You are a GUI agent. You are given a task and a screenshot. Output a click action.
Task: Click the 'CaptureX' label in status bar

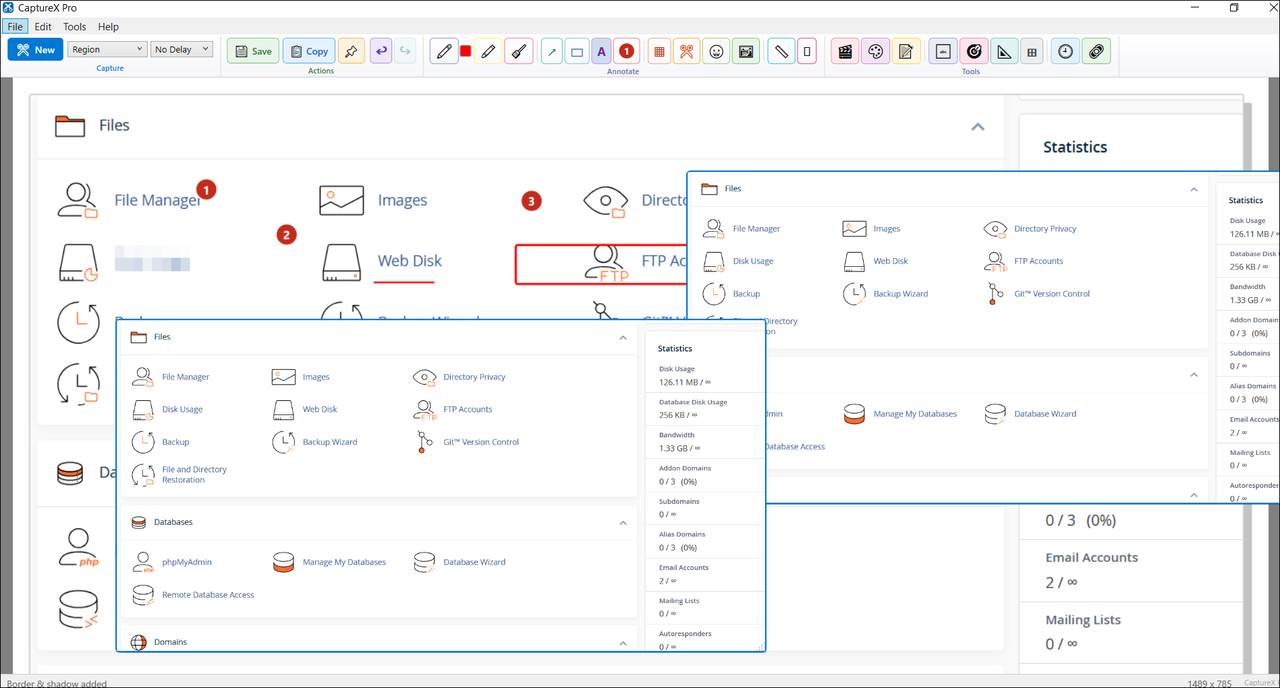(x=1260, y=683)
